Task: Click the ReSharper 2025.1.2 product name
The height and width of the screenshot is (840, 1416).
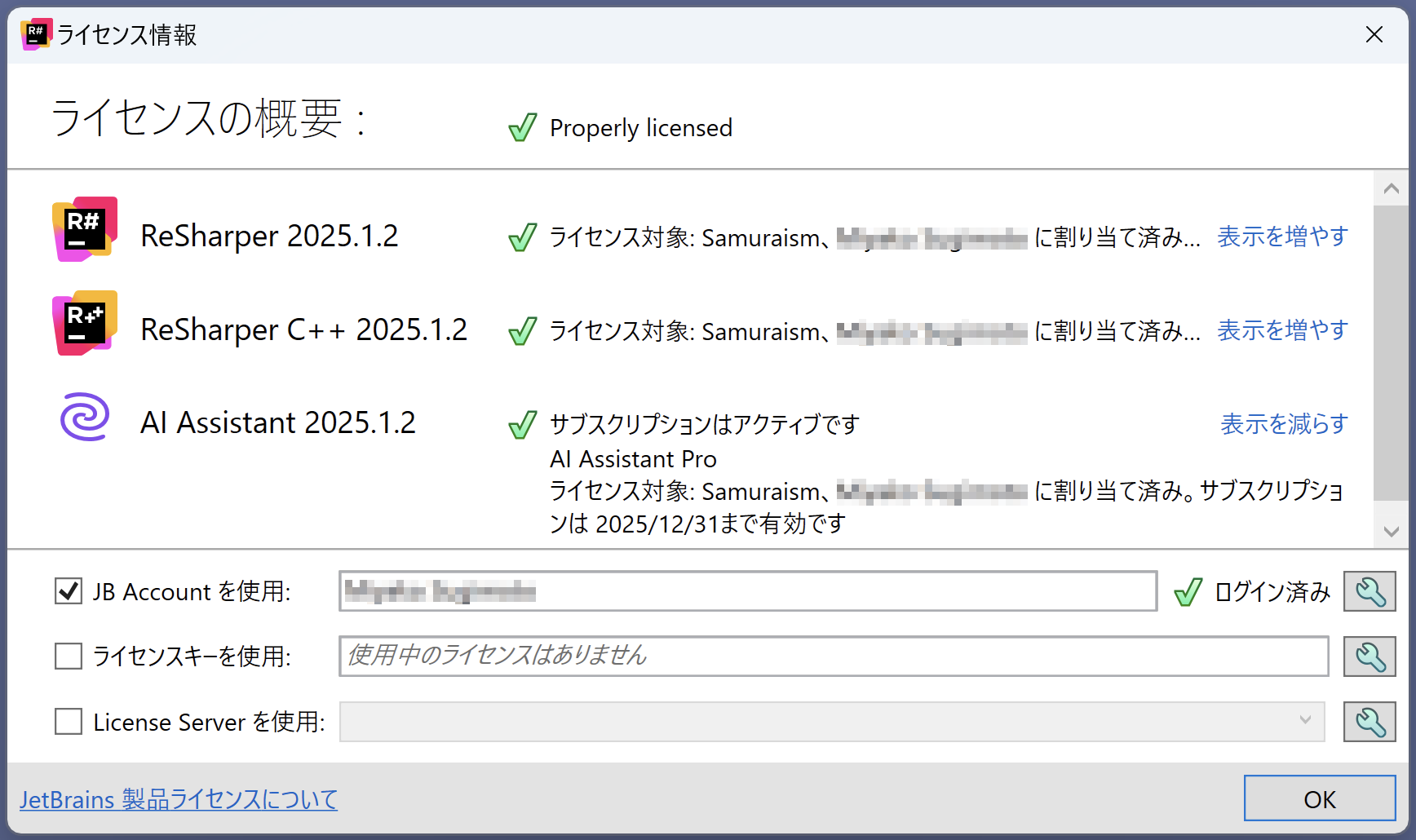Action: coord(269,236)
